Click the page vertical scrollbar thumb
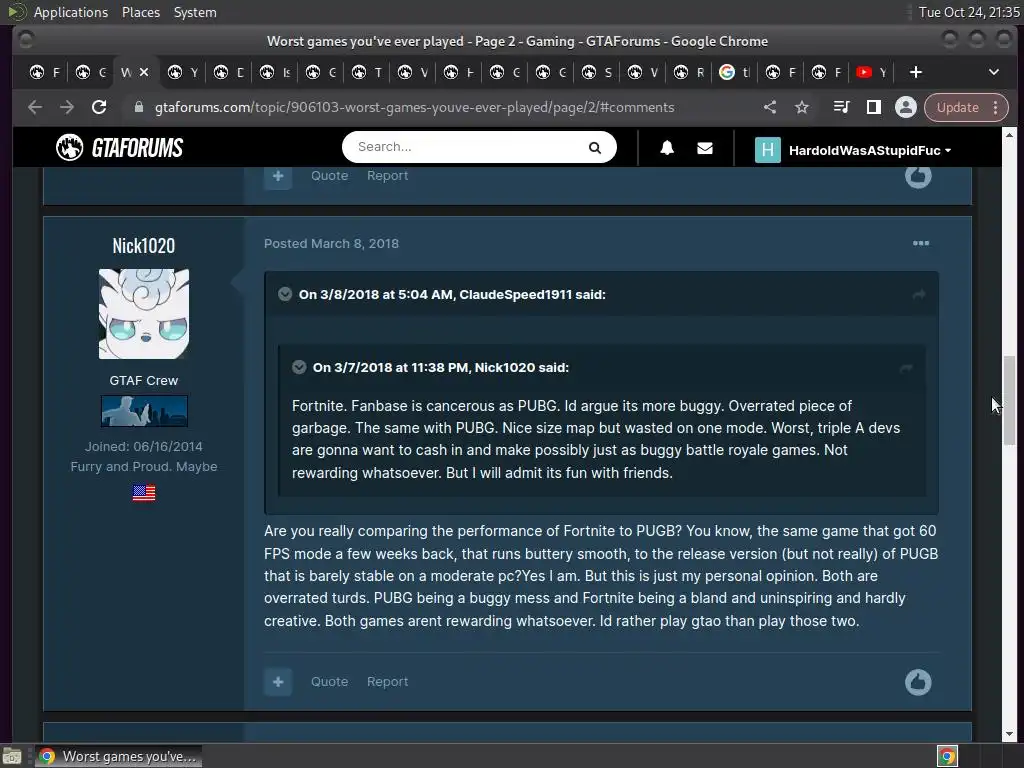The height and width of the screenshot is (768, 1024). 1010,400
